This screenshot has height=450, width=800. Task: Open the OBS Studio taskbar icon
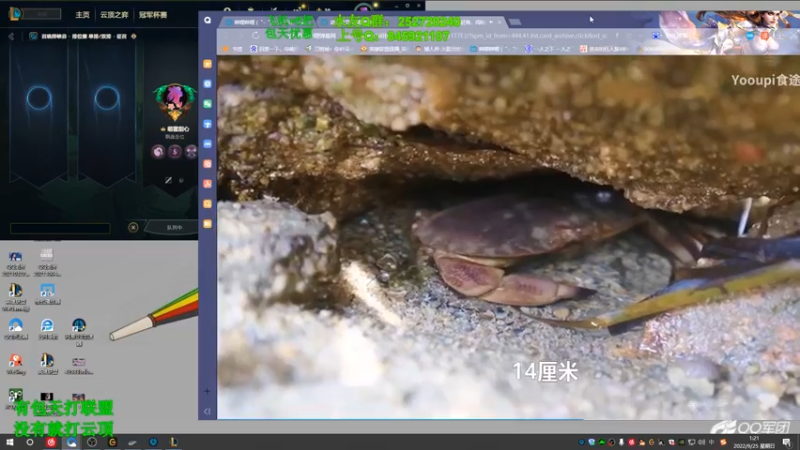92,442
